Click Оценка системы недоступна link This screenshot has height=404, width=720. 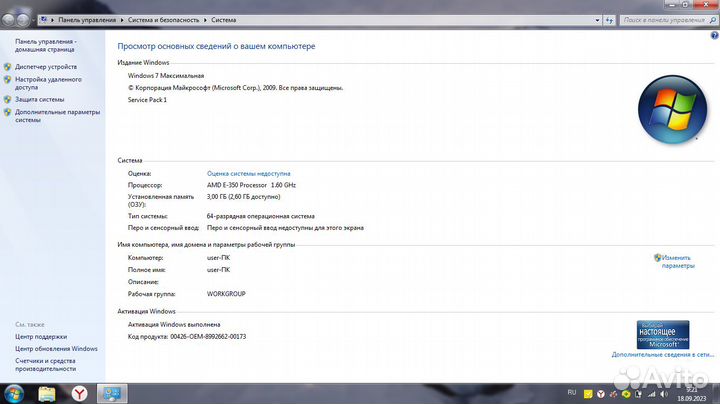pyautogui.click(x=248, y=174)
